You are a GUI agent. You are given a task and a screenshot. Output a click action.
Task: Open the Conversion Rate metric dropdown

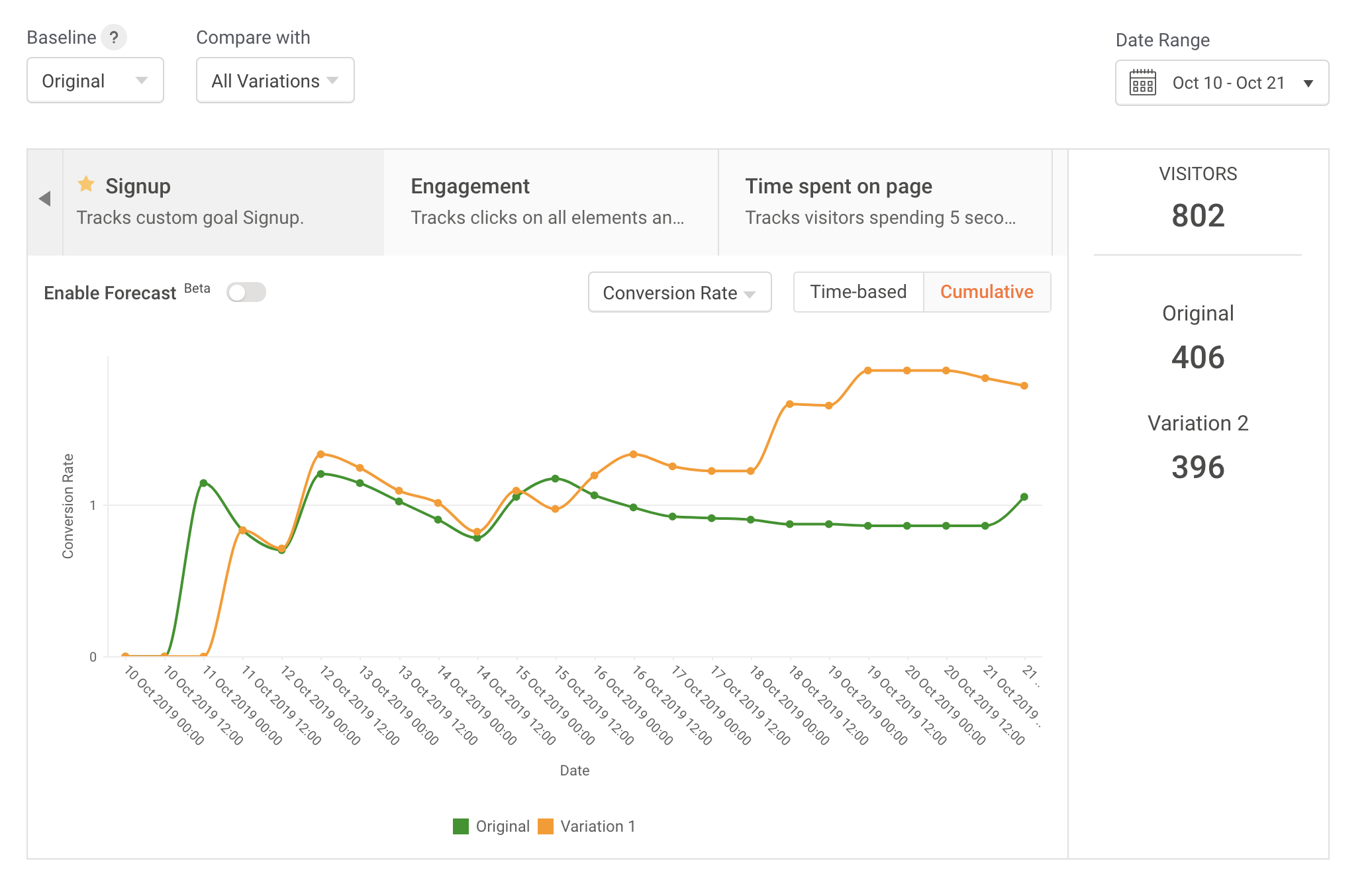679,292
